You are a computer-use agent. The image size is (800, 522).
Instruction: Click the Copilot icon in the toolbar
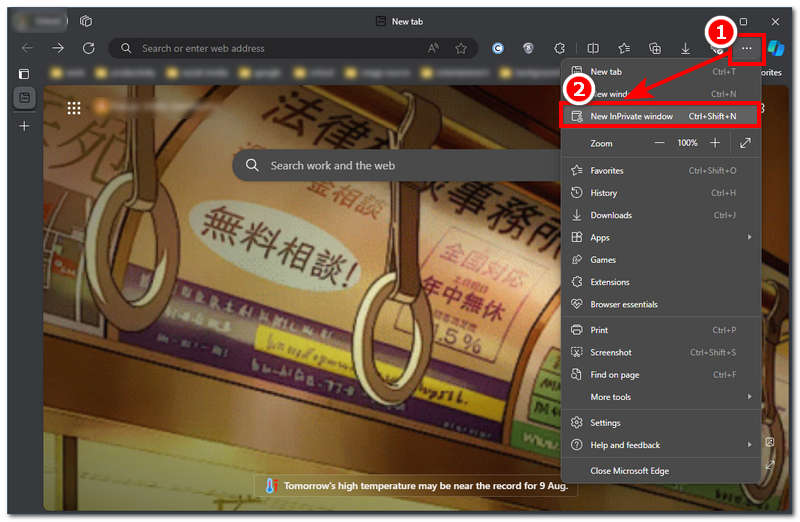point(776,48)
